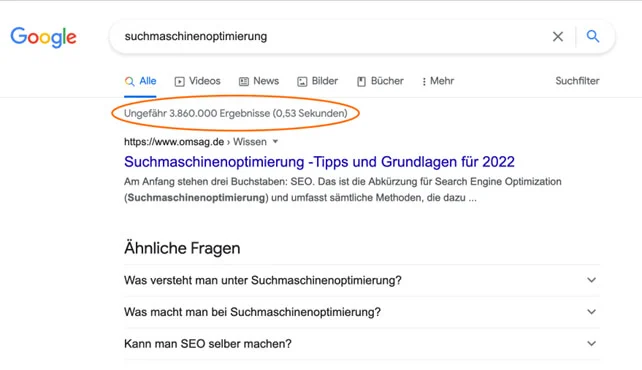Switch to the Videos tab
Image resolution: width=642 pixels, height=370 pixels.
tap(197, 81)
